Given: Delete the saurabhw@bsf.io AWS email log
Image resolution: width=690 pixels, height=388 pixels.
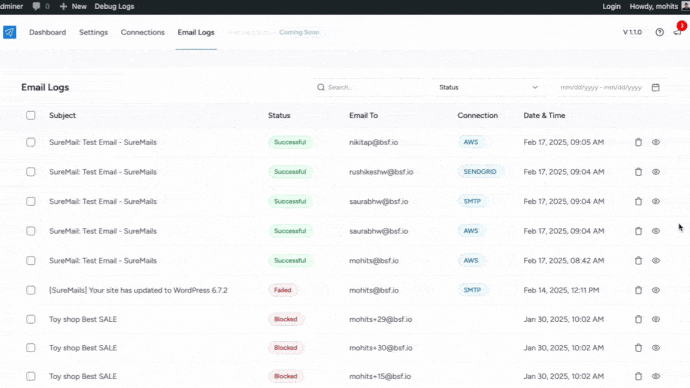Looking at the screenshot, I should pyautogui.click(x=638, y=231).
